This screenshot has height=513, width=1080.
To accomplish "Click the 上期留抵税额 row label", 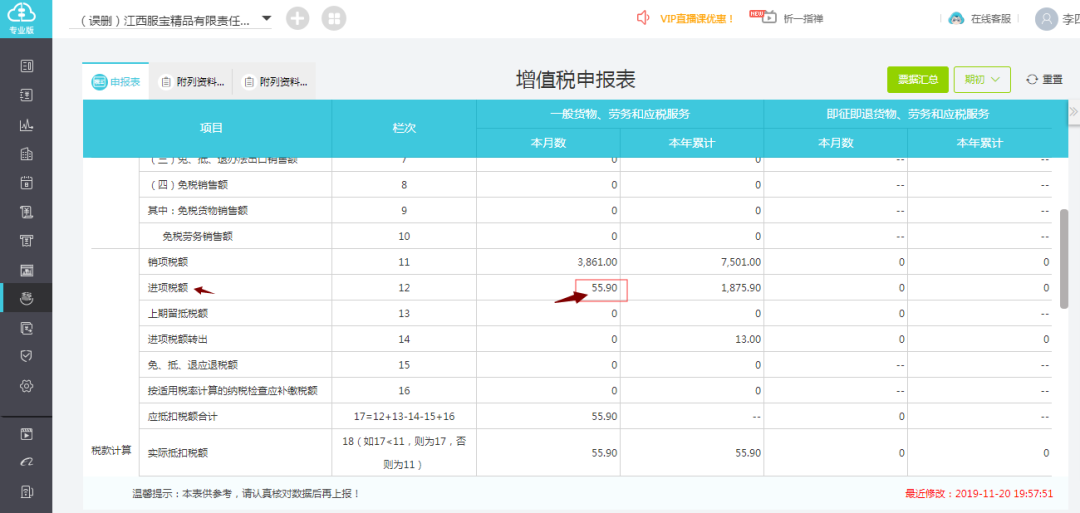I will [178, 313].
